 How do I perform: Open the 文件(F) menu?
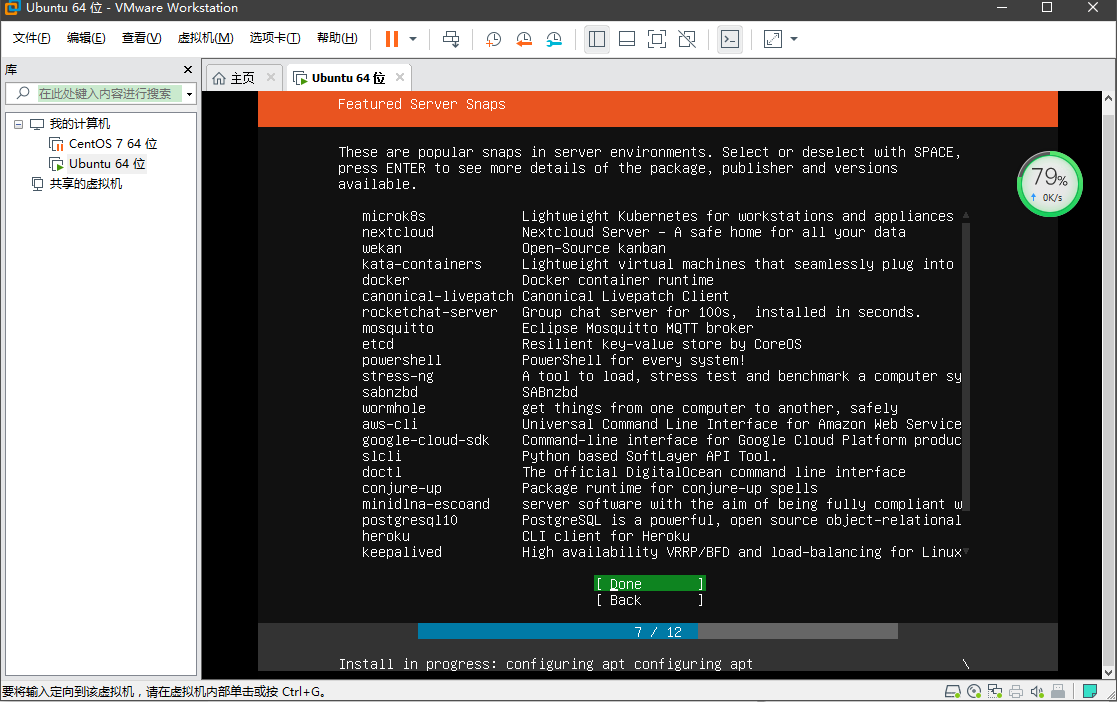point(31,38)
